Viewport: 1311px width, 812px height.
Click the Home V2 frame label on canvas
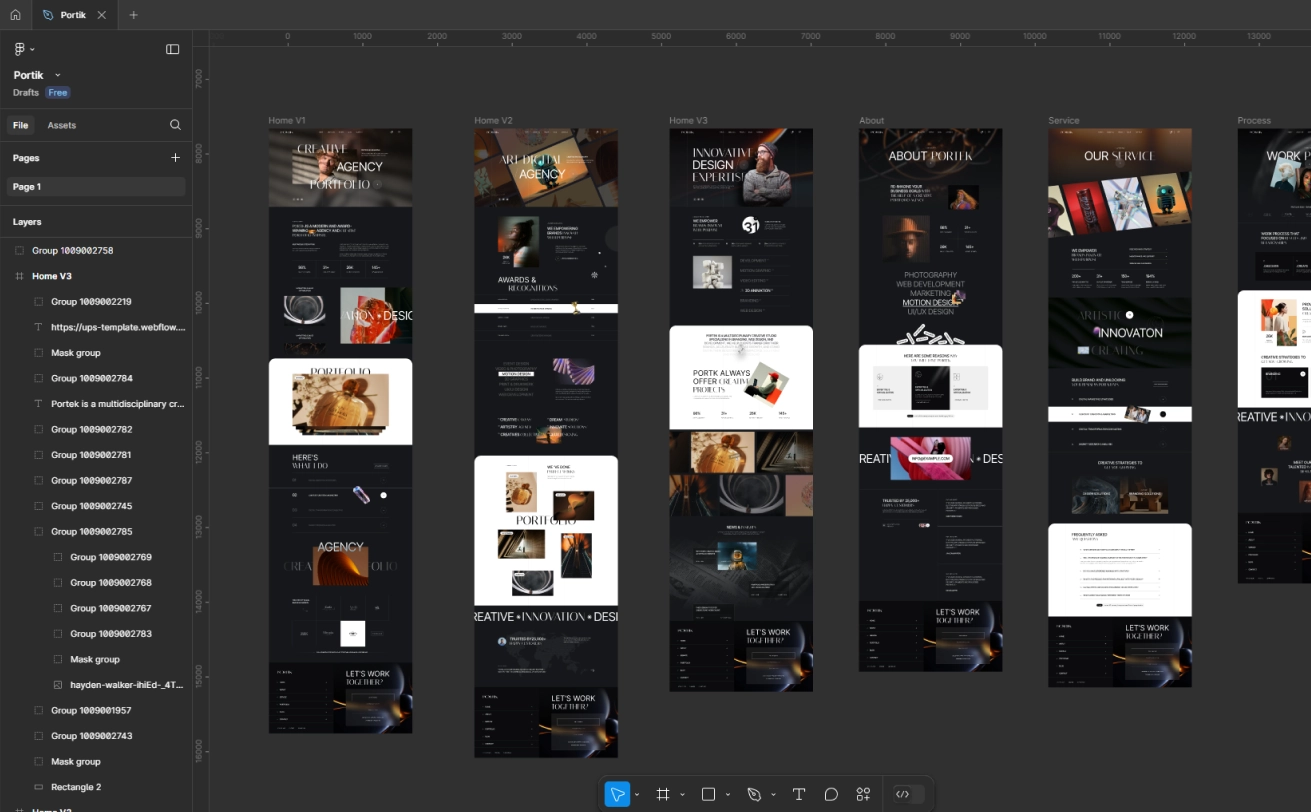pos(493,121)
